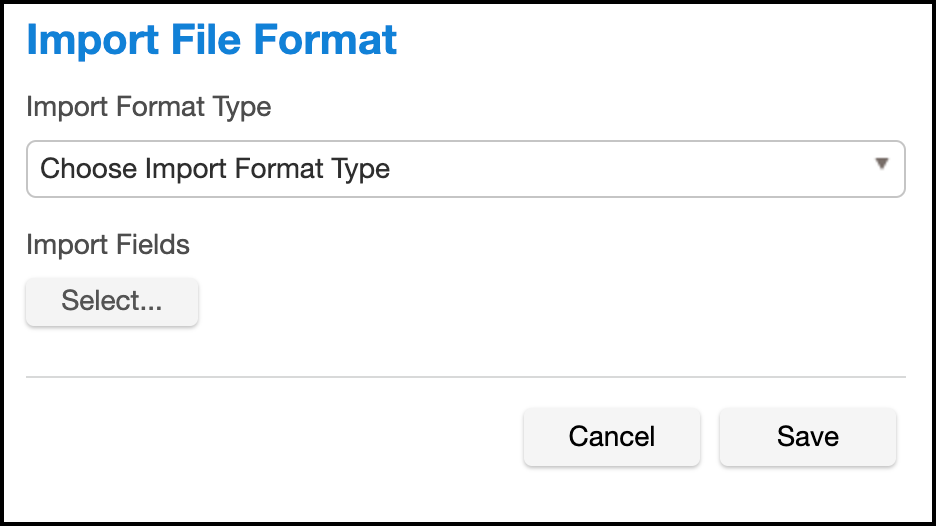Choose import fields via Select...
Image resolution: width=936 pixels, height=526 pixels.
(112, 301)
